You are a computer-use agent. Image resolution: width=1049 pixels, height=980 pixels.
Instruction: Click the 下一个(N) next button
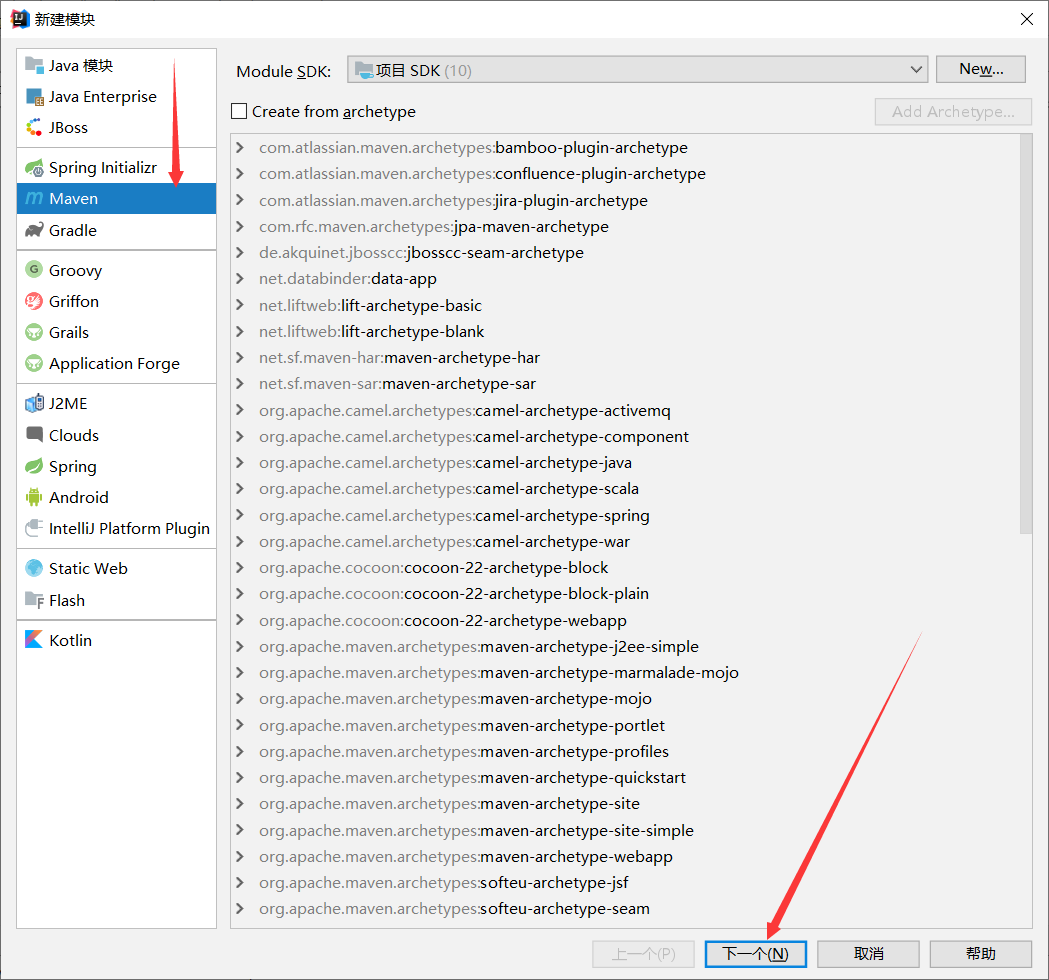coord(755,954)
